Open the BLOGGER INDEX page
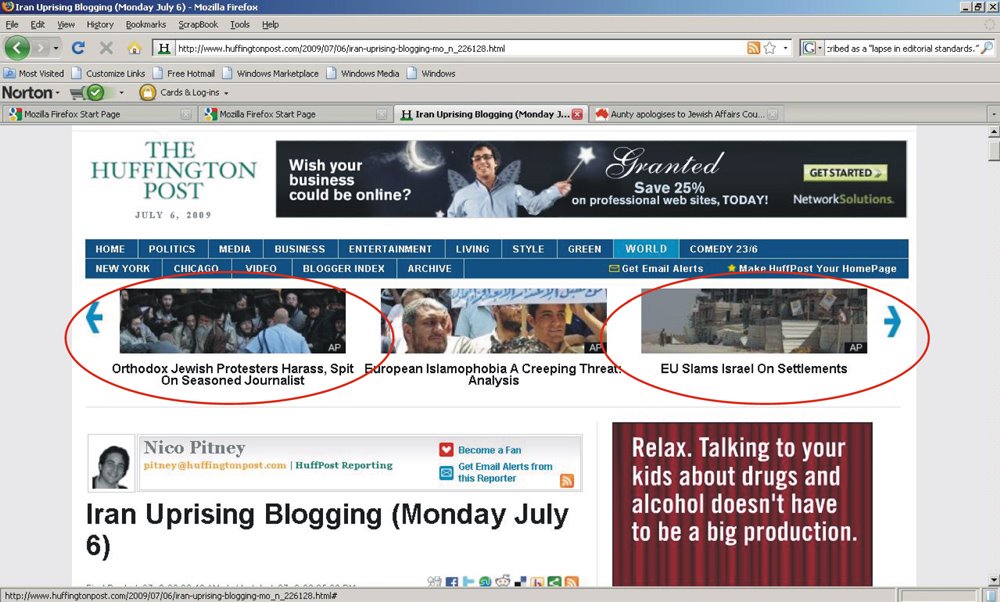Screen dimensions: 1000x602 pyautogui.click(x=344, y=268)
